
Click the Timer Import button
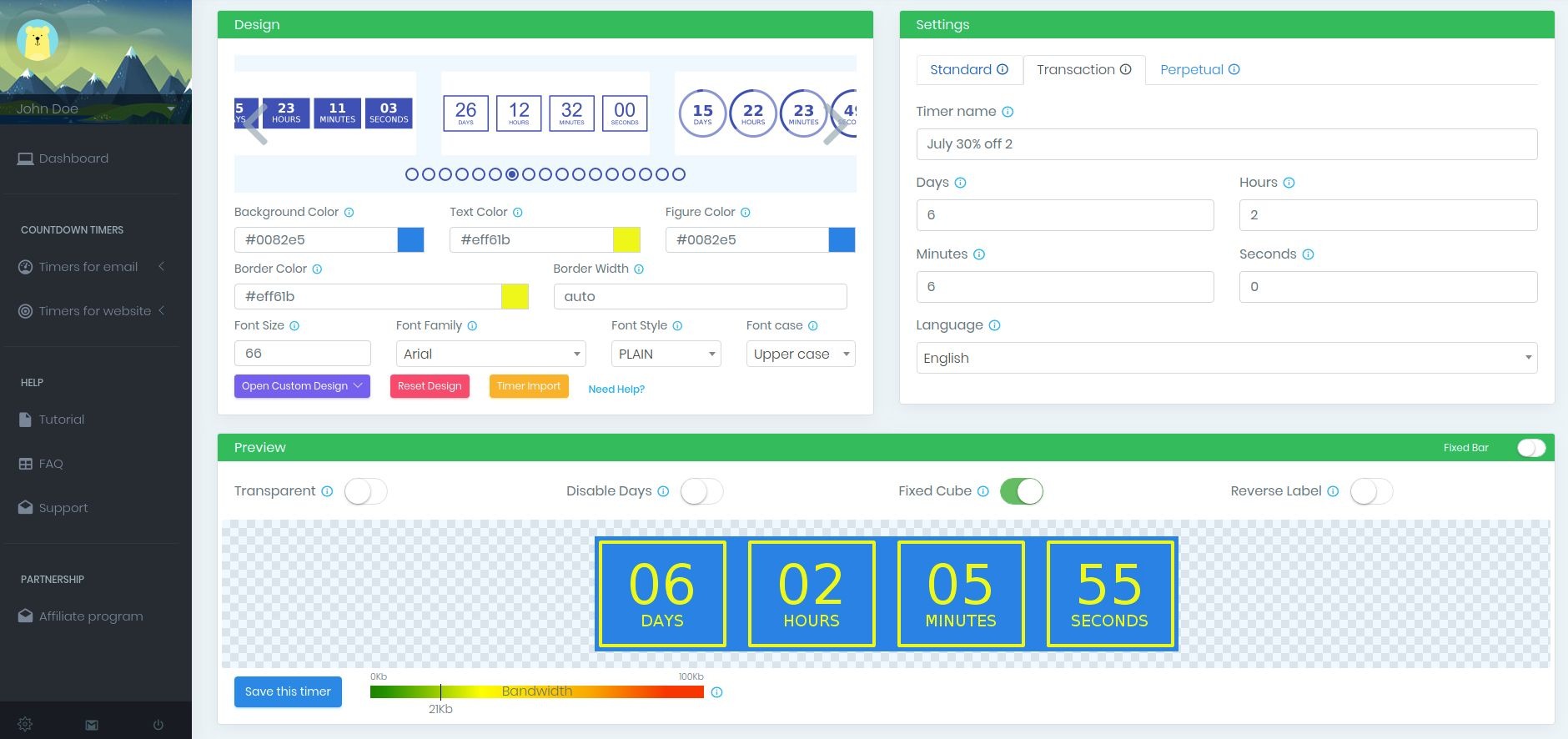(x=529, y=386)
